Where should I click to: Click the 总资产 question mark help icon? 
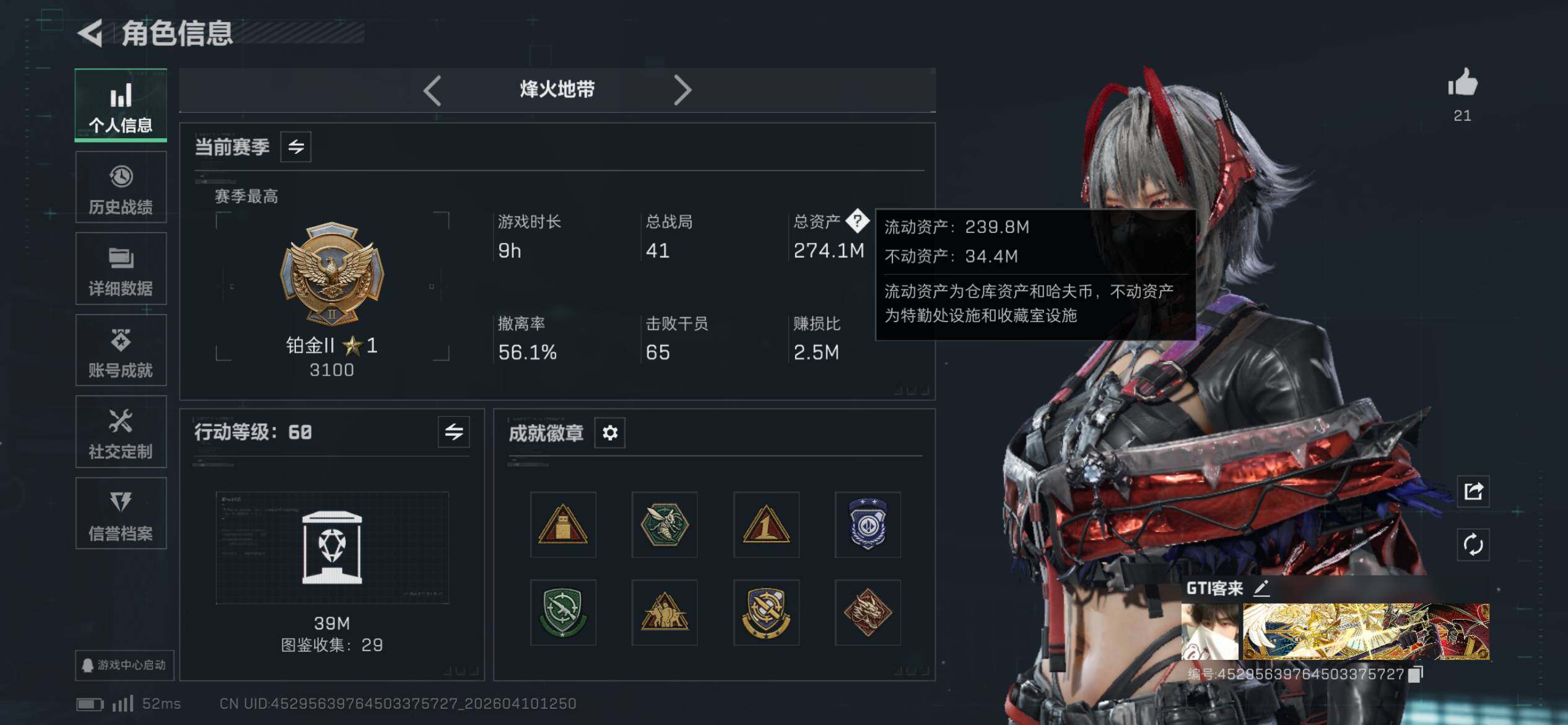pyautogui.click(x=858, y=221)
